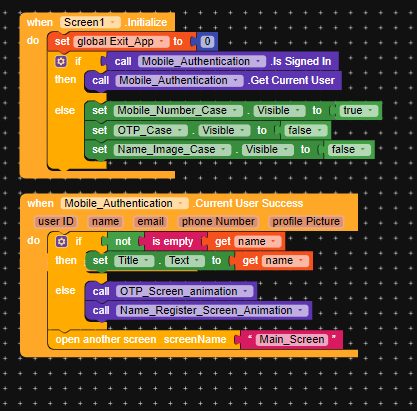Screen dimensions: 417x411
Task: Toggle OTP_Case visible false value dropdown
Action: click(x=305, y=130)
